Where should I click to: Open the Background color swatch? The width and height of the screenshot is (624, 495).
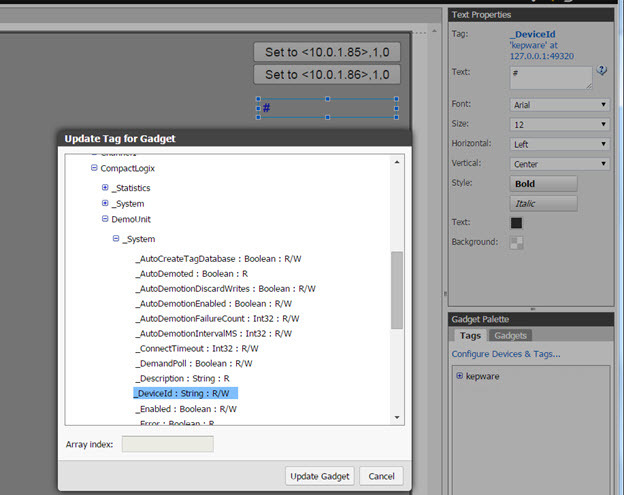click(517, 242)
